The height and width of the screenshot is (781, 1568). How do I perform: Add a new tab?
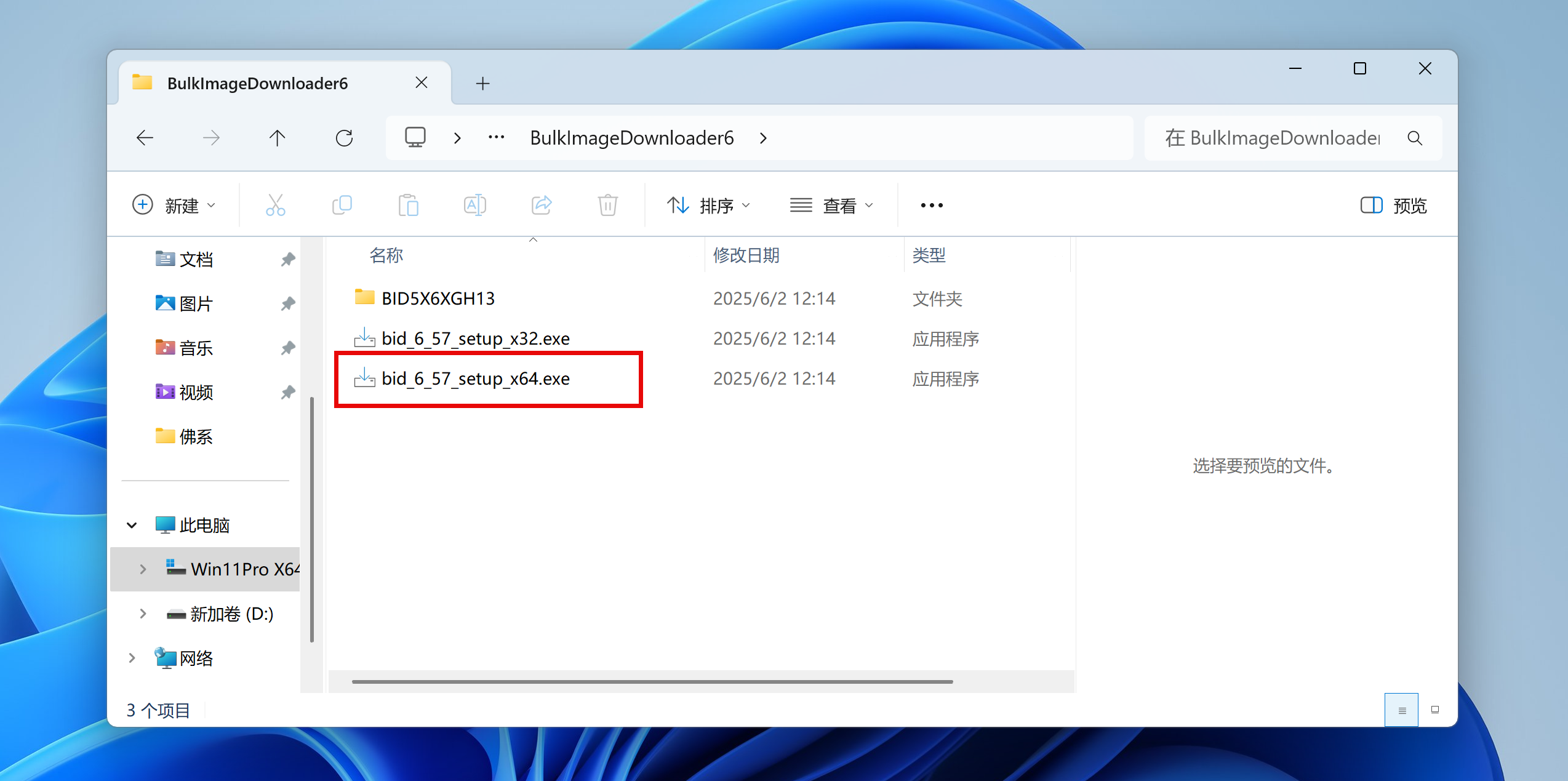coord(483,83)
